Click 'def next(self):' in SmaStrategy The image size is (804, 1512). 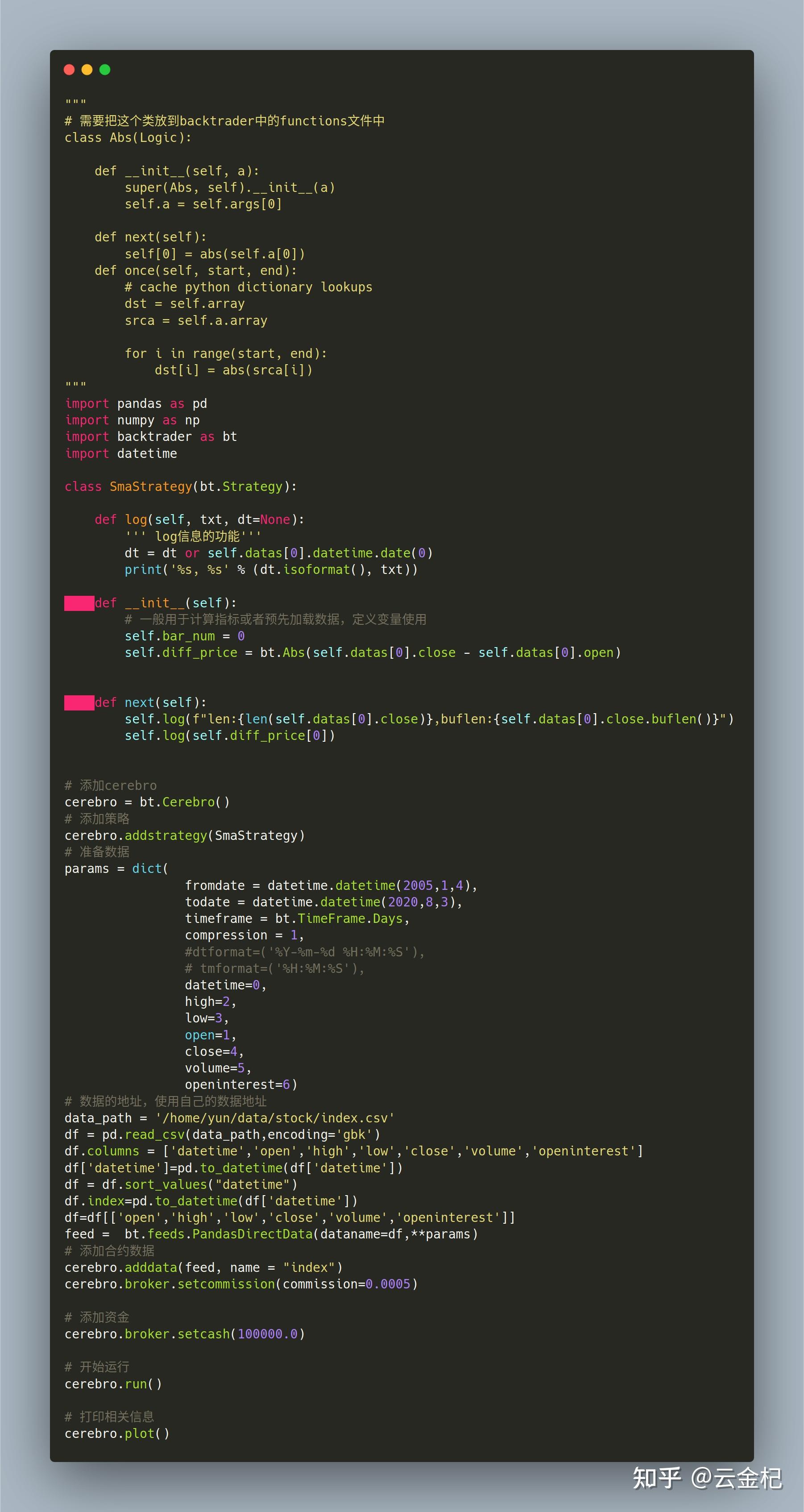tap(151, 702)
